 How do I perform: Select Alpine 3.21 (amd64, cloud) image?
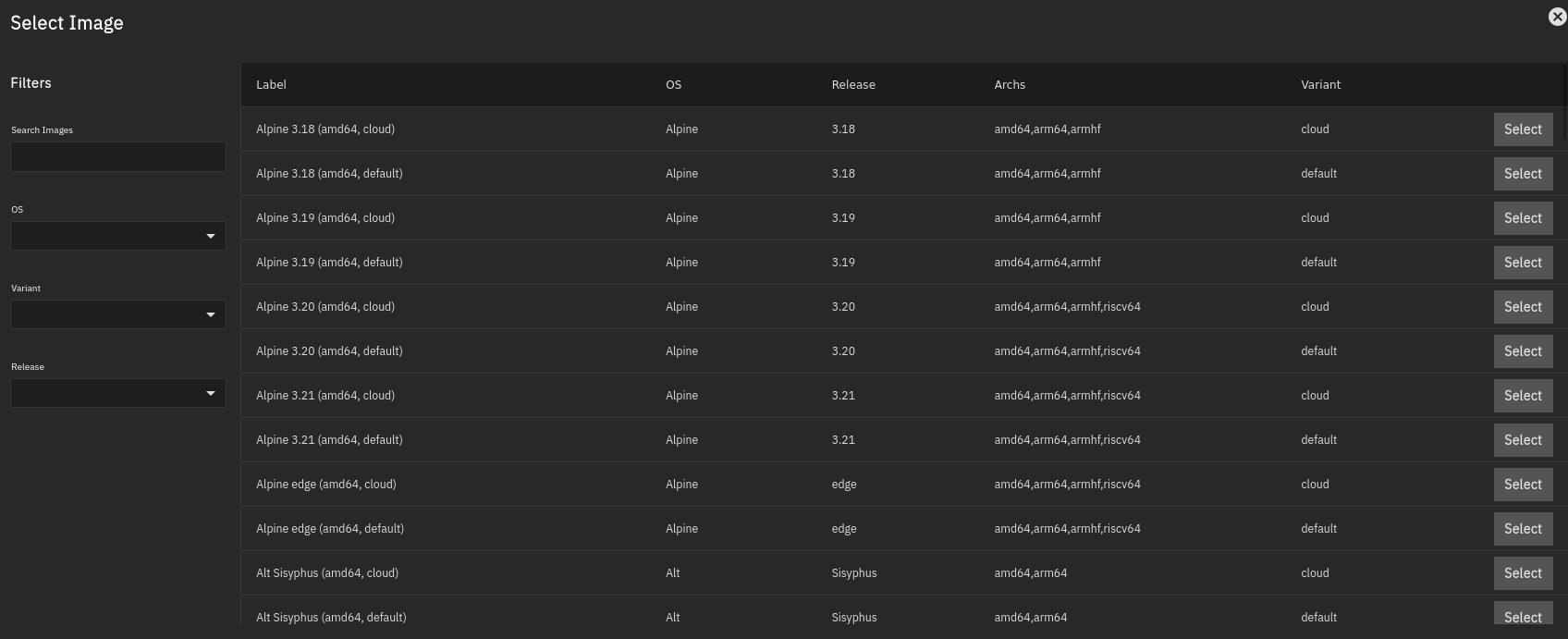pyautogui.click(x=1523, y=396)
